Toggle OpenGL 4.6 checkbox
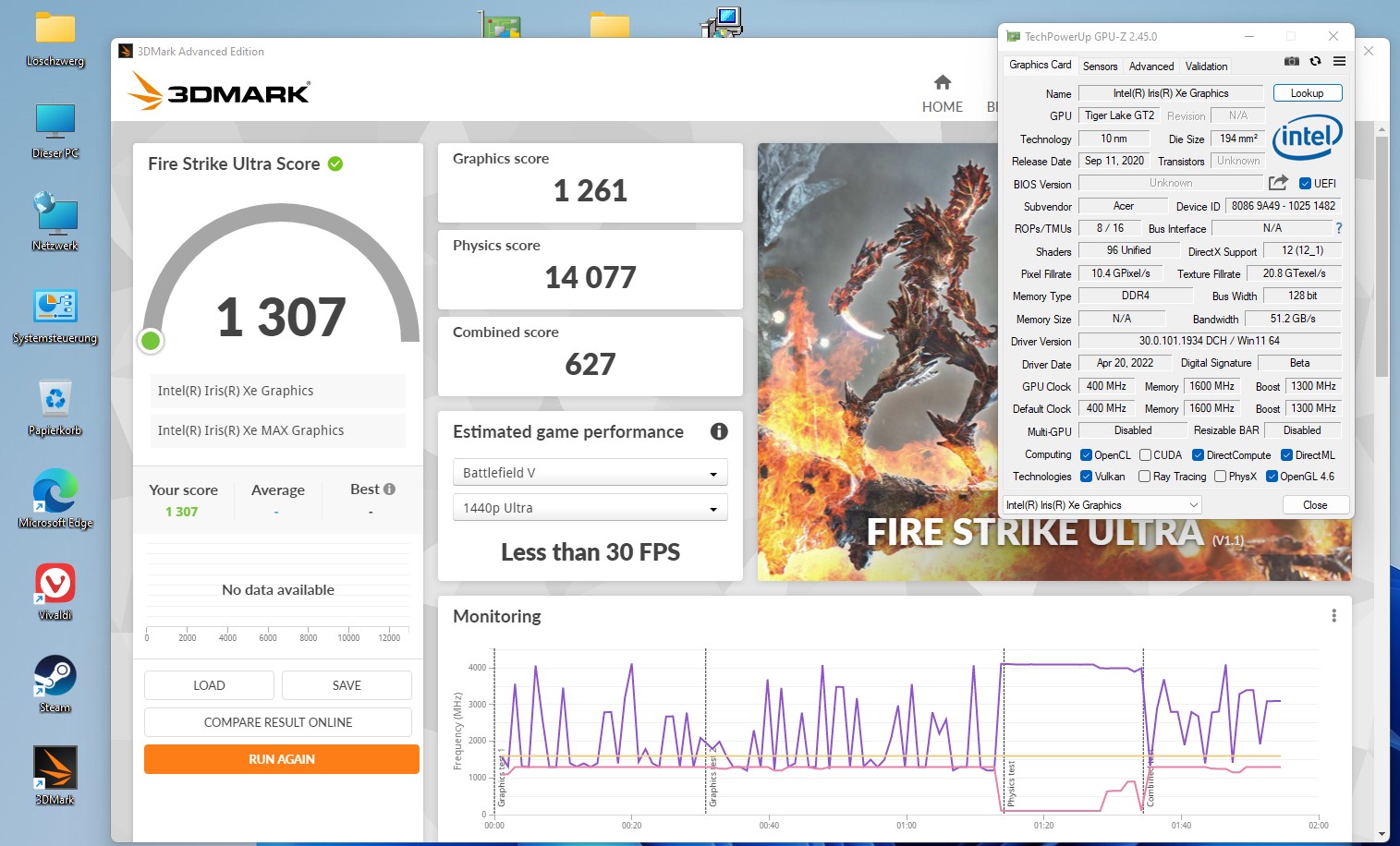The width and height of the screenshot is (1400, 846). 1272,477
